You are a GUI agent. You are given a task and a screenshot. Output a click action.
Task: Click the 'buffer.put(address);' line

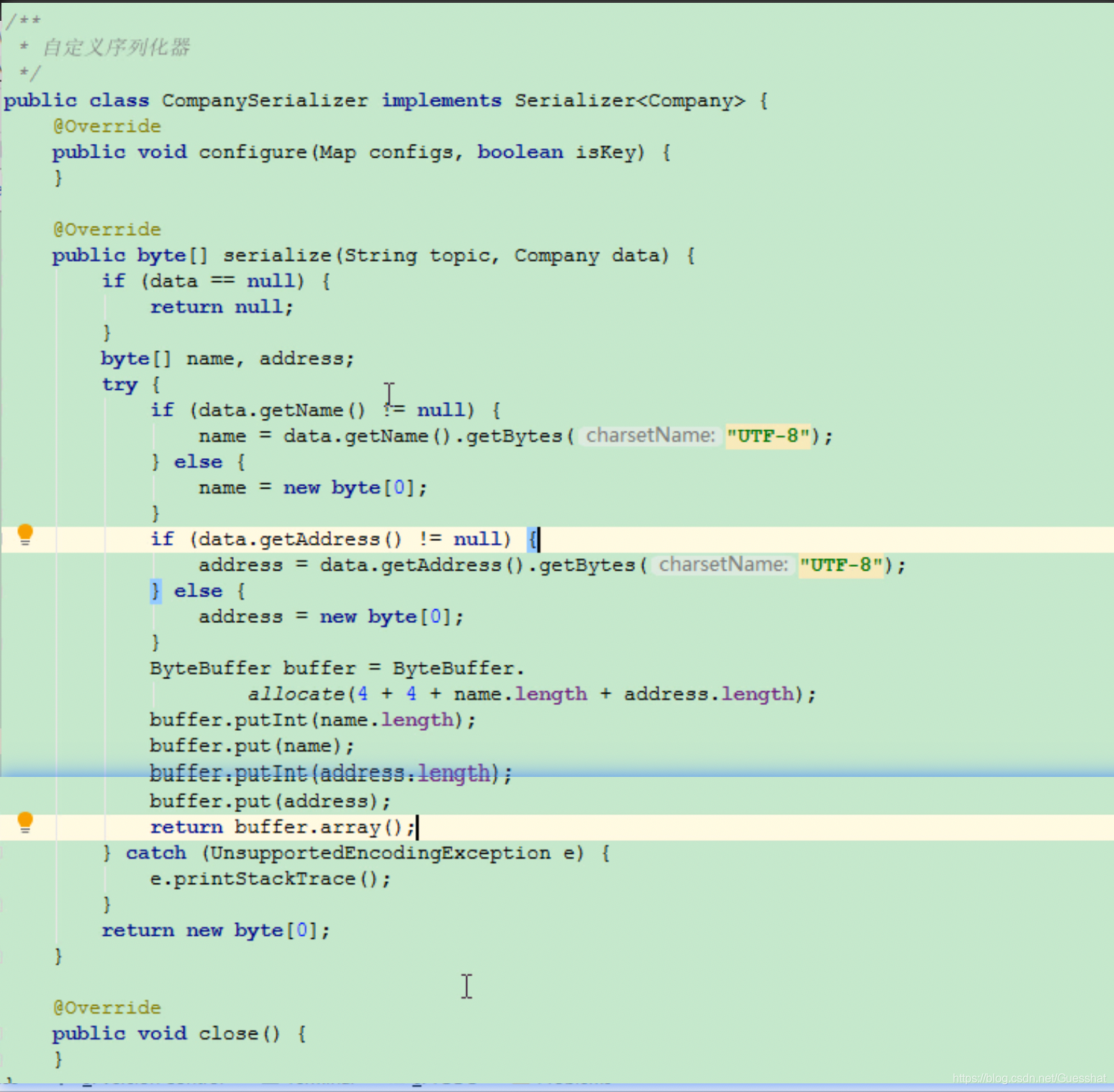pyautogui.click(x=270, y=801)
